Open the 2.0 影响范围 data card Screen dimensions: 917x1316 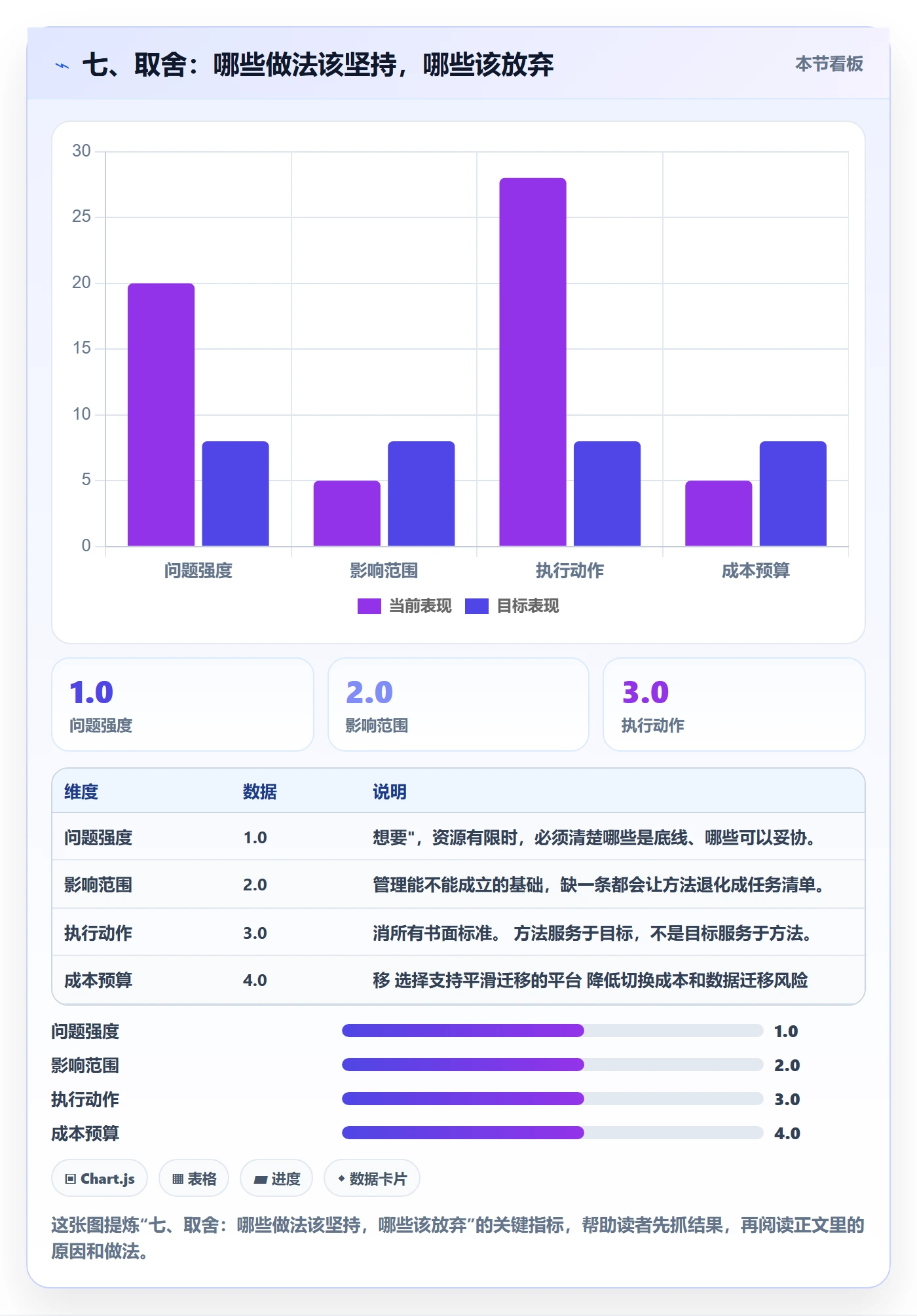[458, 704]
